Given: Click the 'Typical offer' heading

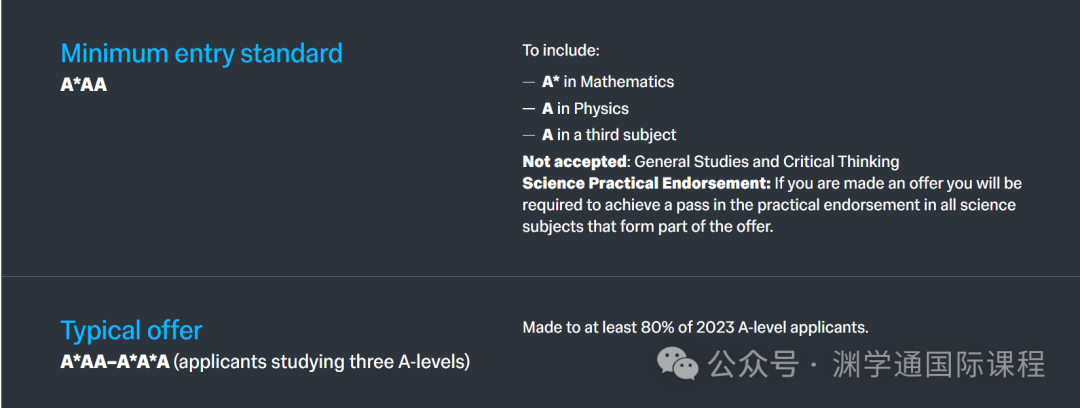Looking at the screenshot, I should tap(132, 331).
